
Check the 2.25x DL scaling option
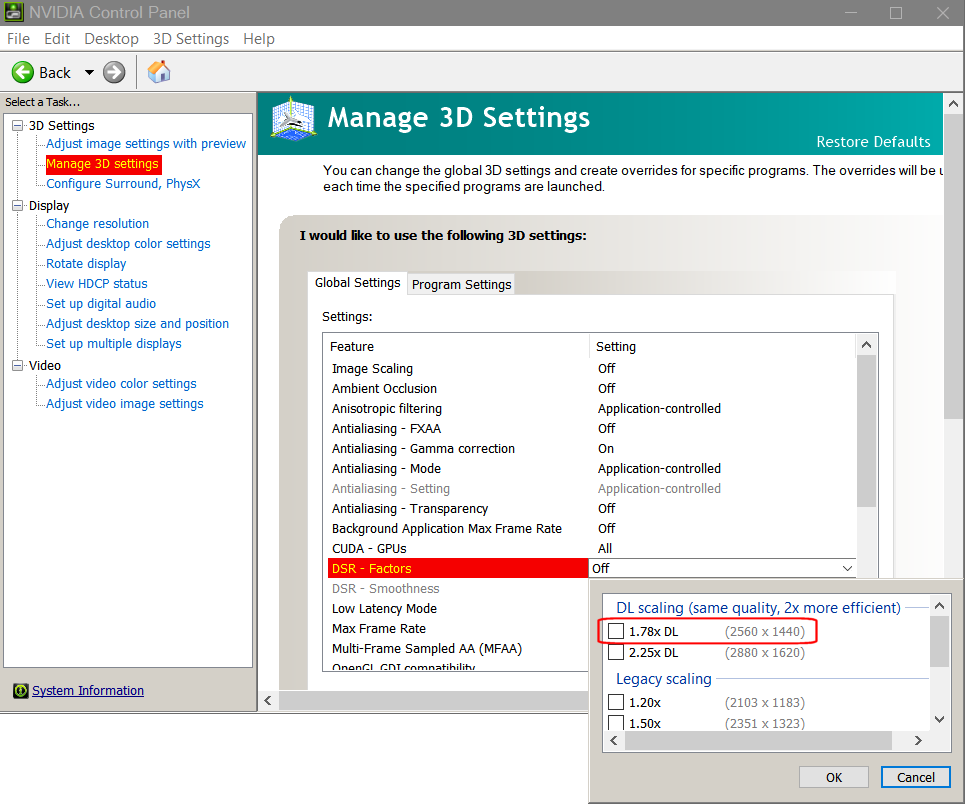click(616, 653)
